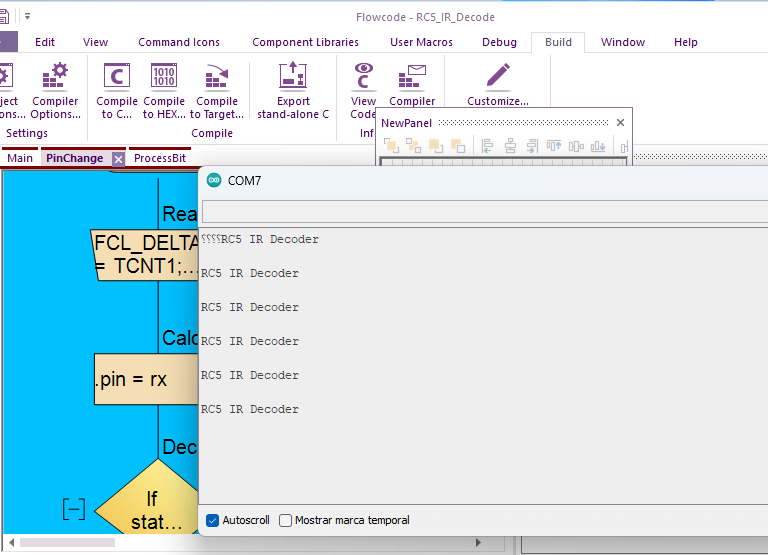Open Command Icons ribbon tab
This screenshot has height=555, width=768.
point(179,42)
